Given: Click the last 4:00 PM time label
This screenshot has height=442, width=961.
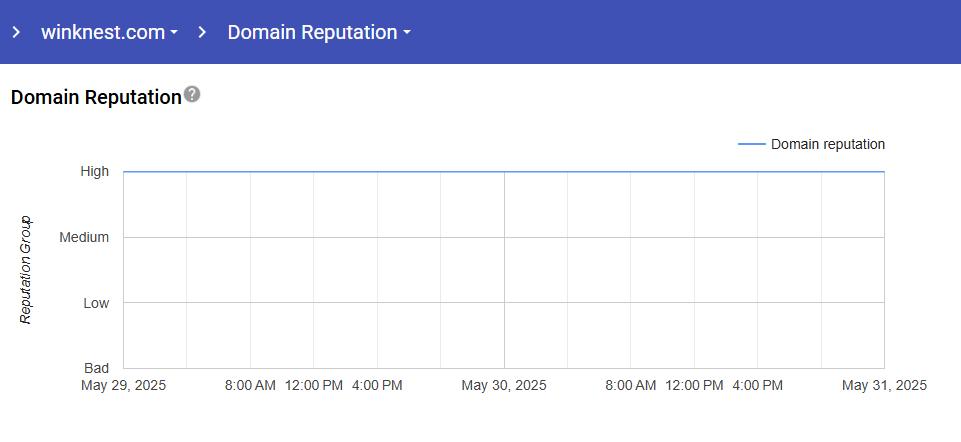Looking at the screenshot, I should tap(757, 385).
